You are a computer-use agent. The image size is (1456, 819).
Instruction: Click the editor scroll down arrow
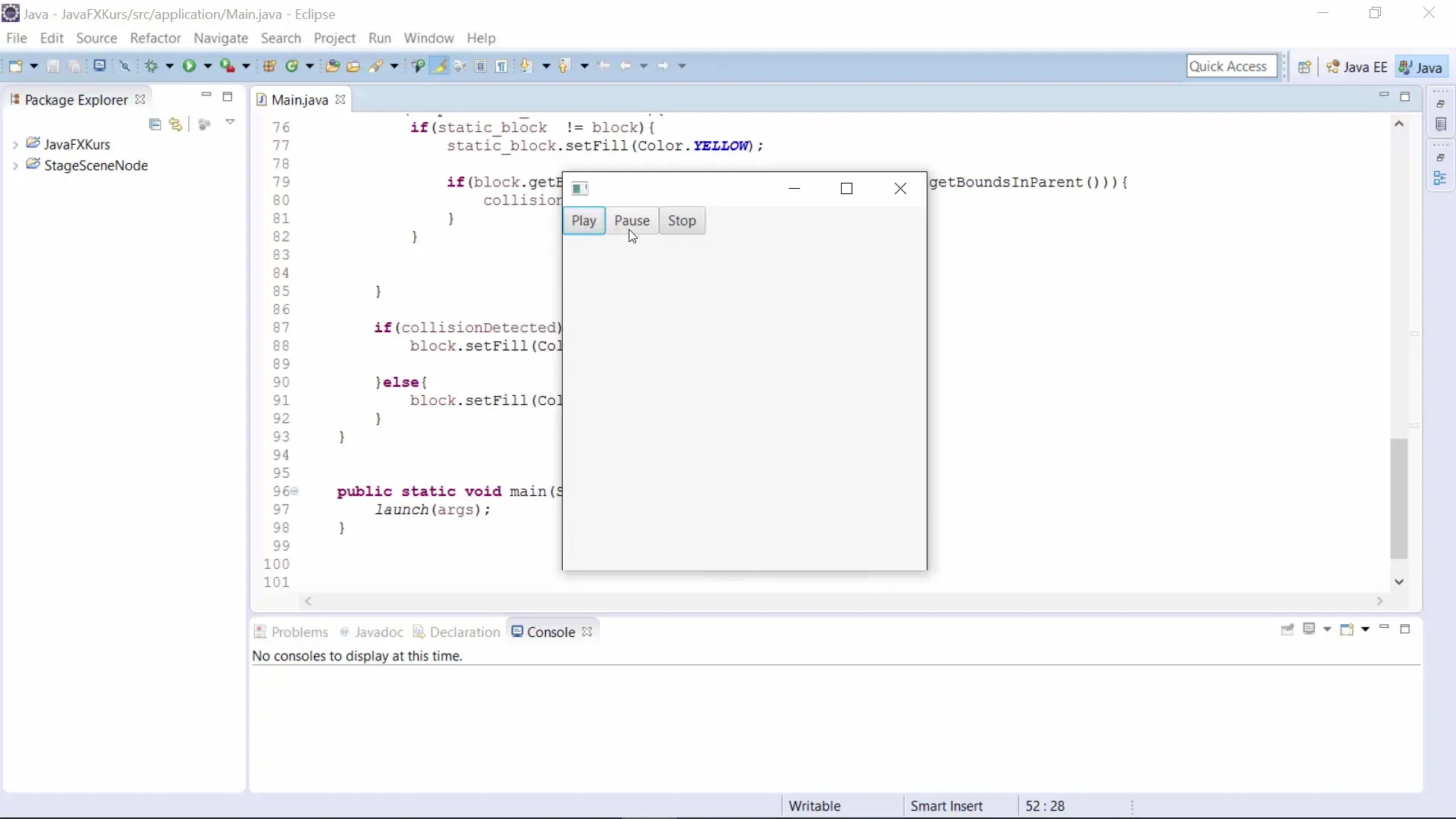coord(1399,582)
